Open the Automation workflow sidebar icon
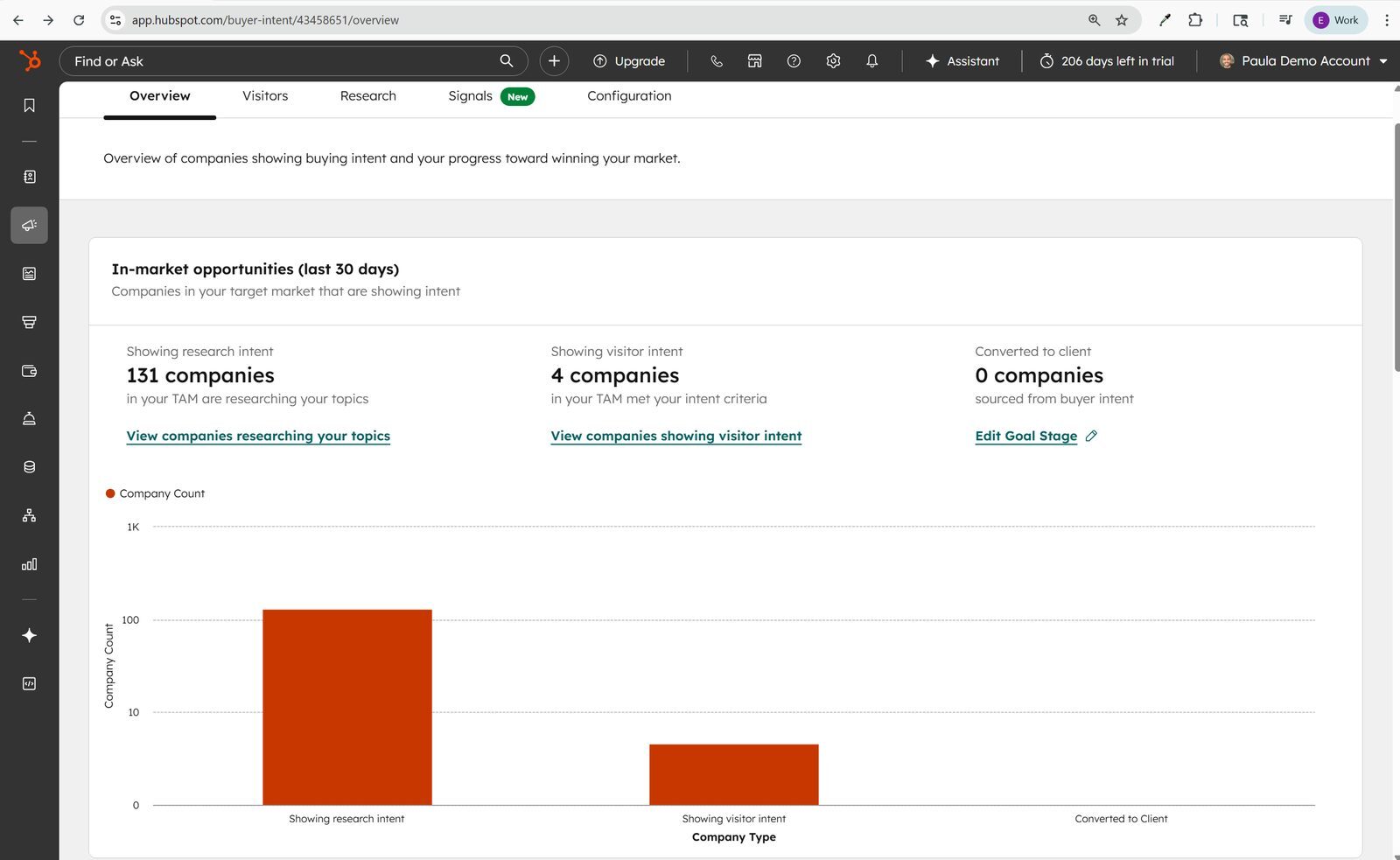Image resolution: width=1400 pixels, height=860 pixels. tap(29, 515)
